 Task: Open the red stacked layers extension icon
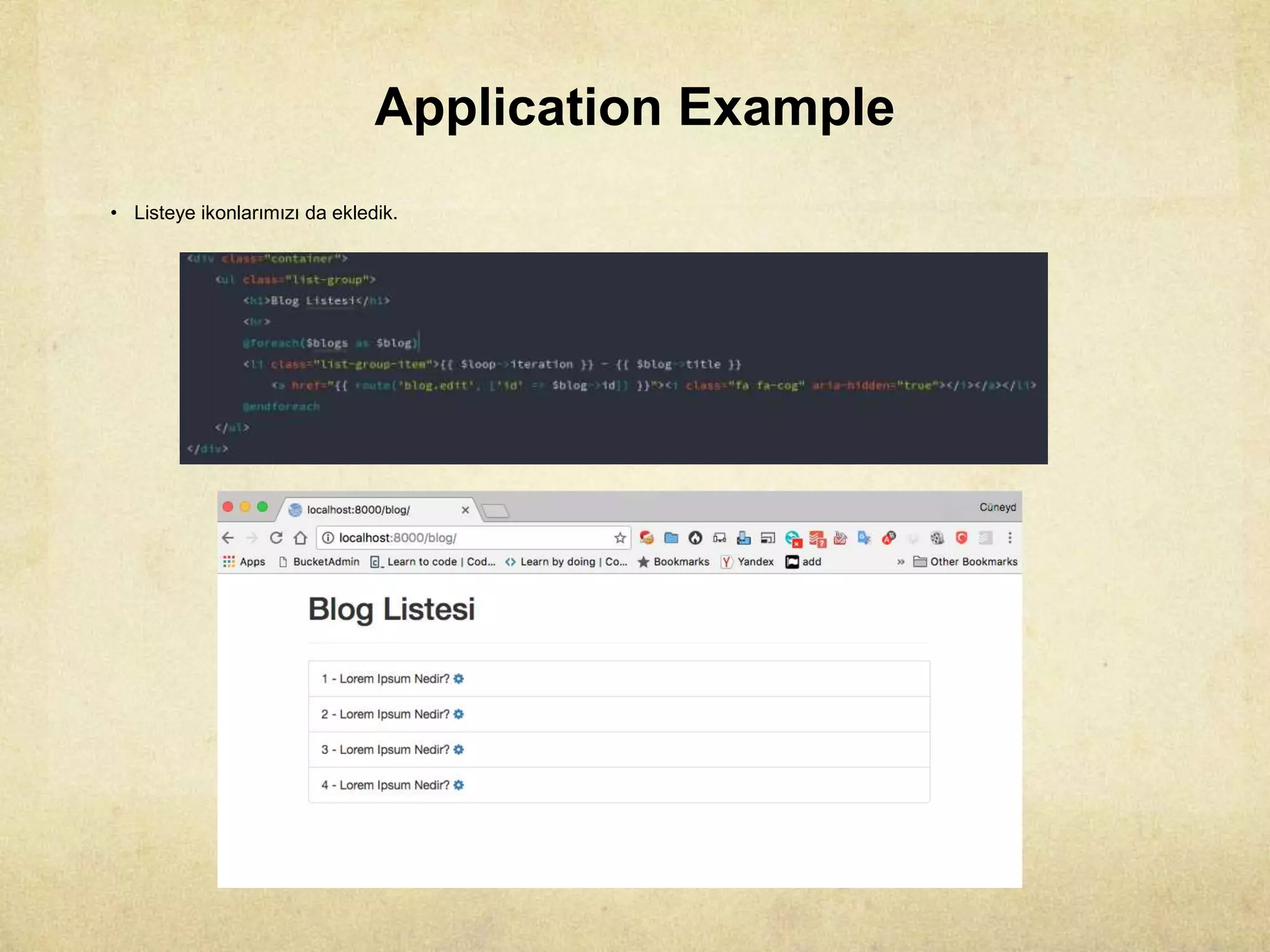[x=817, y=539]
